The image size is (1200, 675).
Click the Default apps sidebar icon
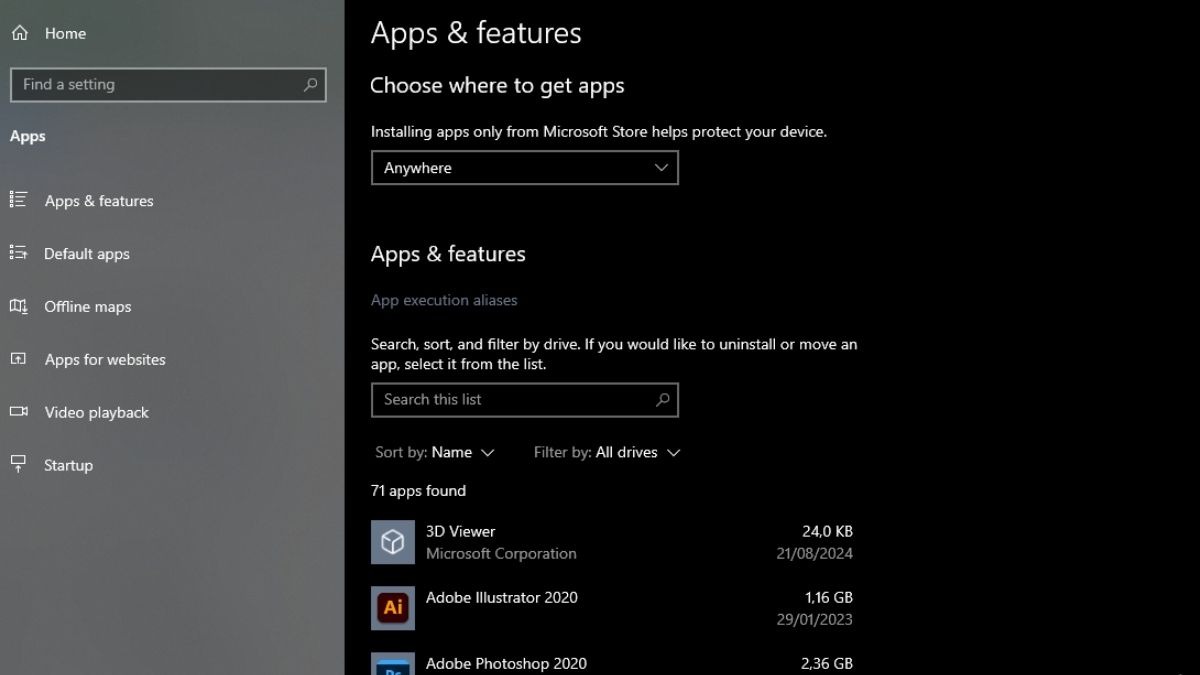pos(18,253)
